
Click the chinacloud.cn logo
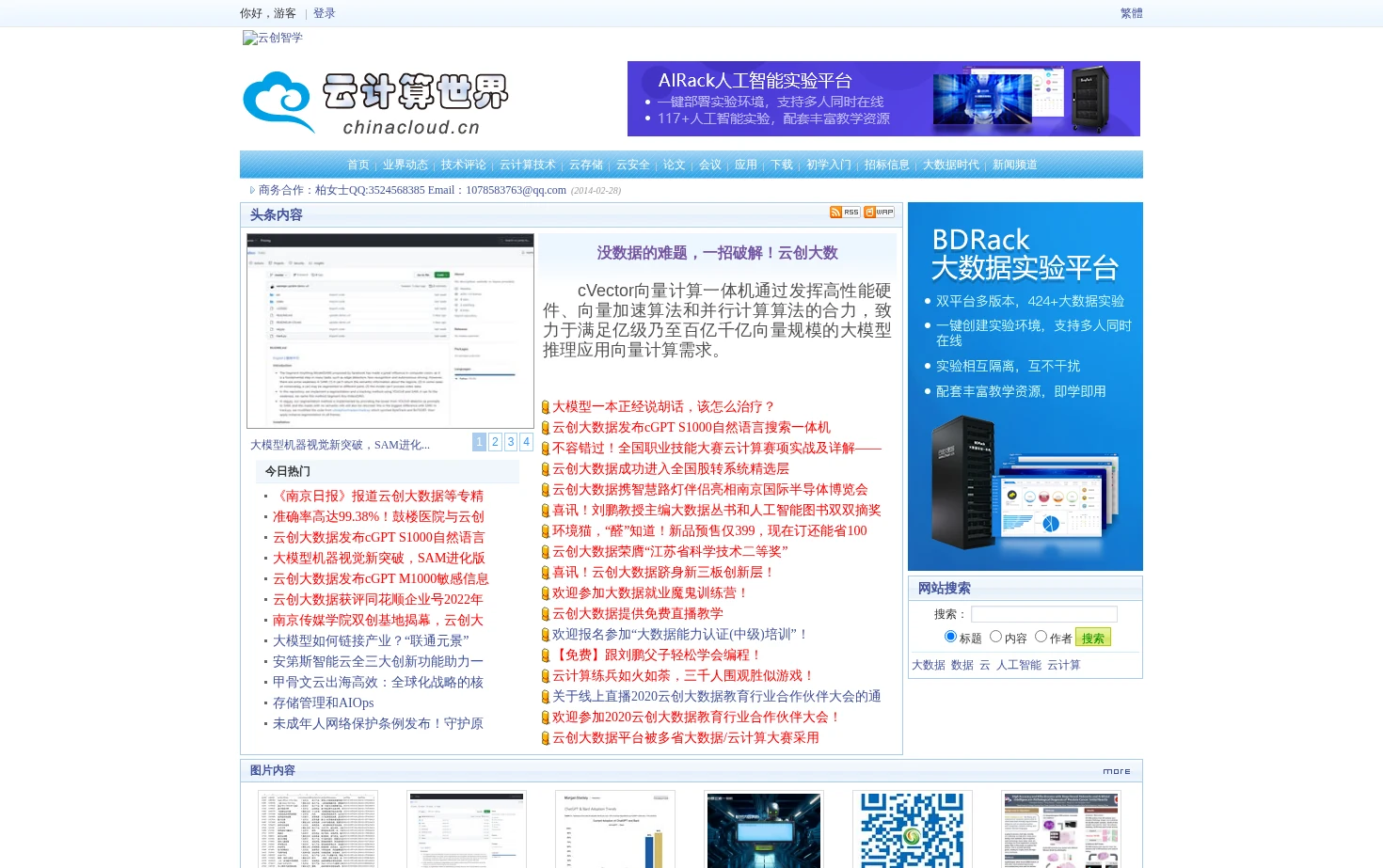coord(375,103)
